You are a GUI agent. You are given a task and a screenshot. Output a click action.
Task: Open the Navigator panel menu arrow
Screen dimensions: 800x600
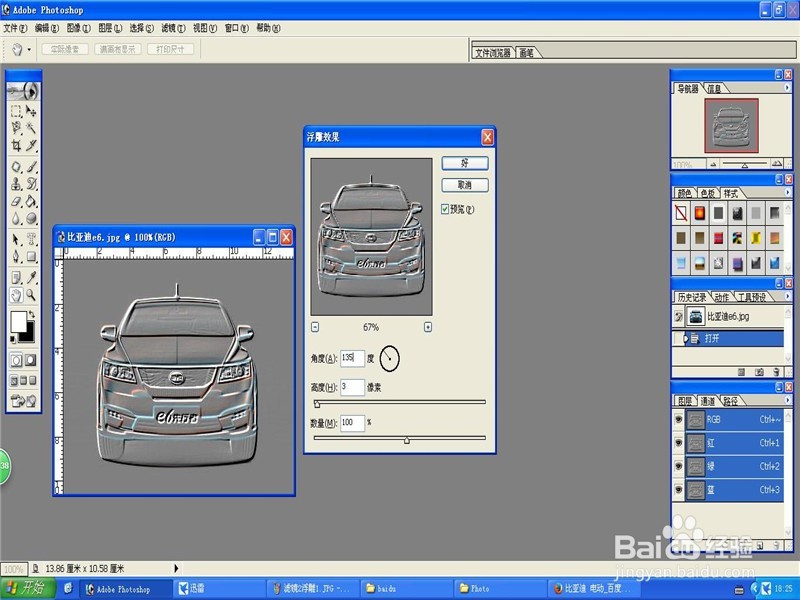(x=787, y=88)
